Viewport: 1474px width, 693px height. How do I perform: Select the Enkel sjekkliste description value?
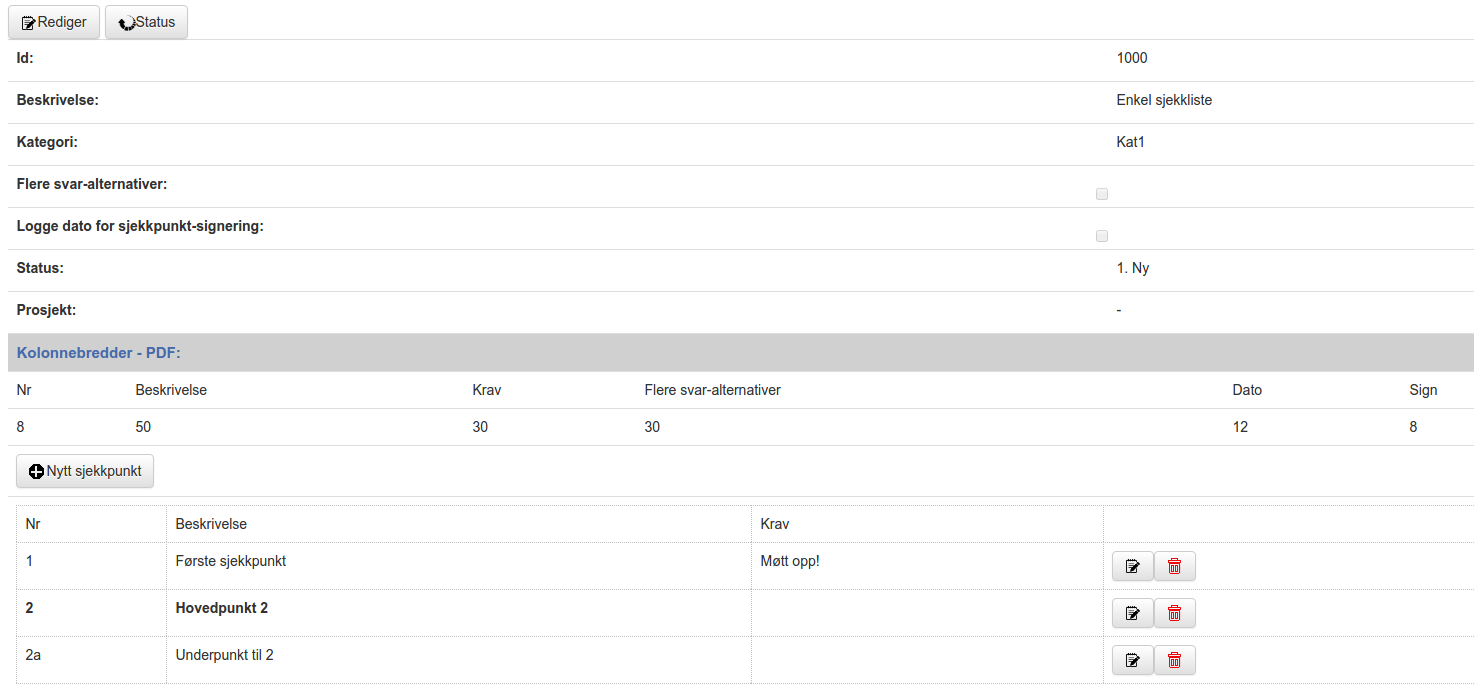[x=1164, y=100]
